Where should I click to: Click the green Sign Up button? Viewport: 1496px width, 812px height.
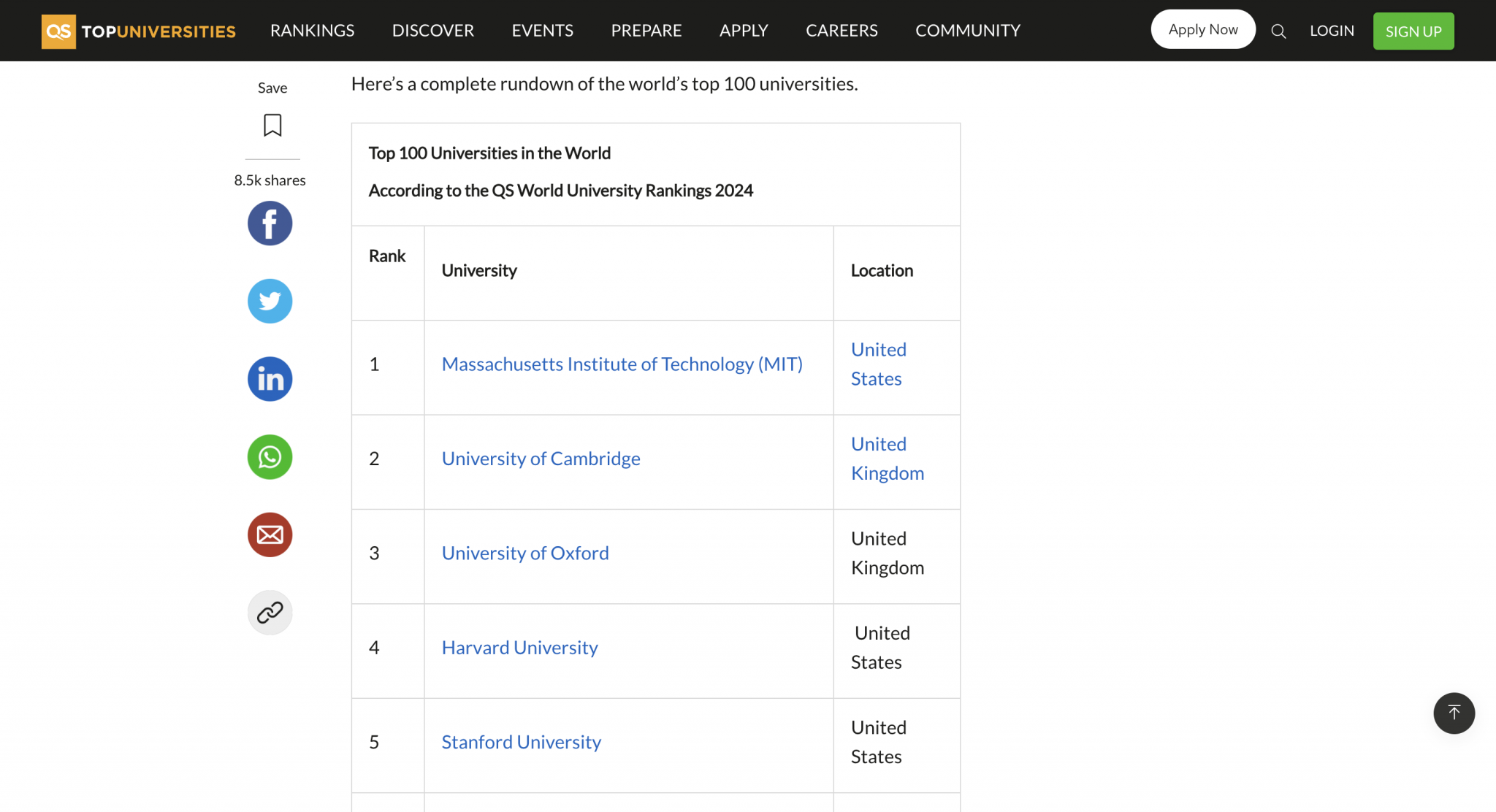coord(1413,31)
